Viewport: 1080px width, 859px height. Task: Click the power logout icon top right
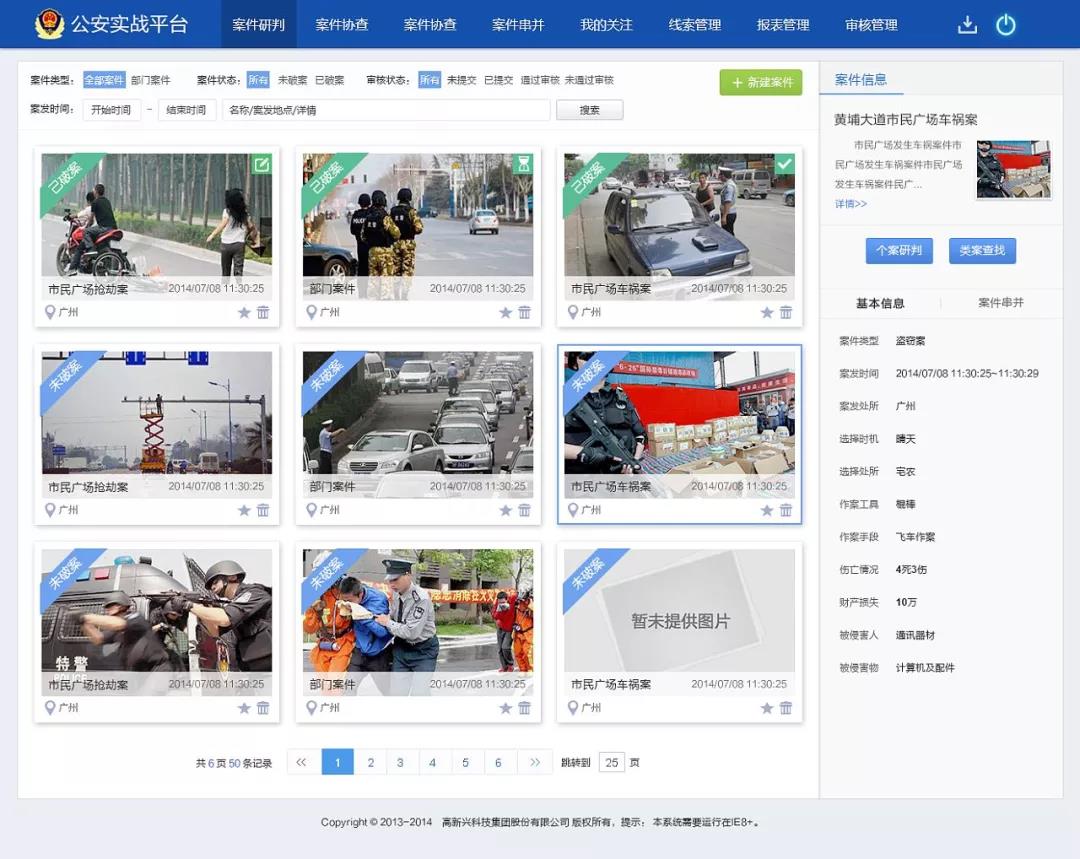[1005, 24]
